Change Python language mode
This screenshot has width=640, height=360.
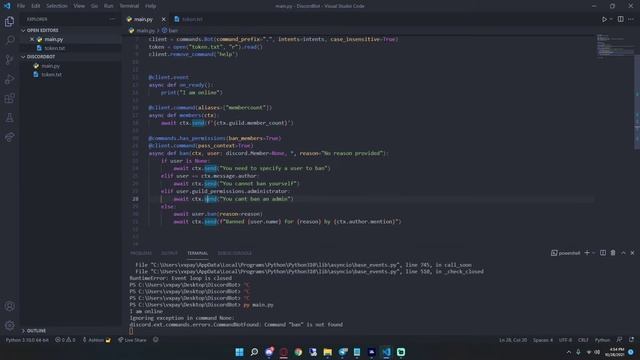pyautogui.click(x=602, y=340)
